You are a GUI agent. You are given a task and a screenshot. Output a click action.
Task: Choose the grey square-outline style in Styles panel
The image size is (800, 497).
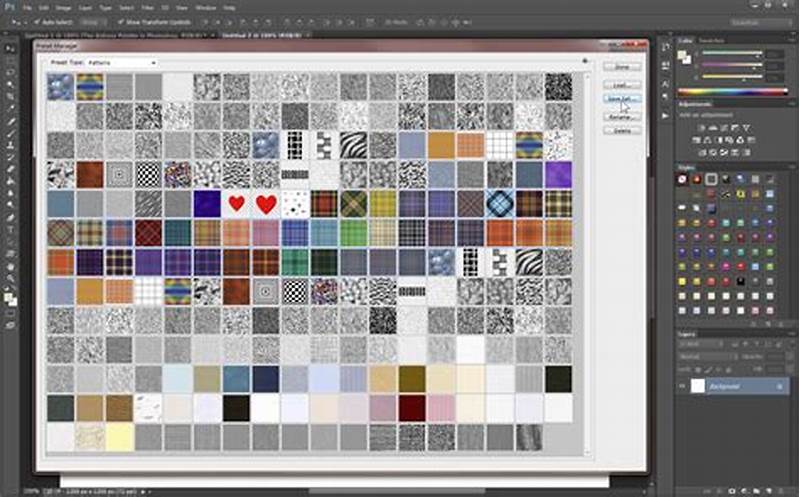(x=711, y=179)
